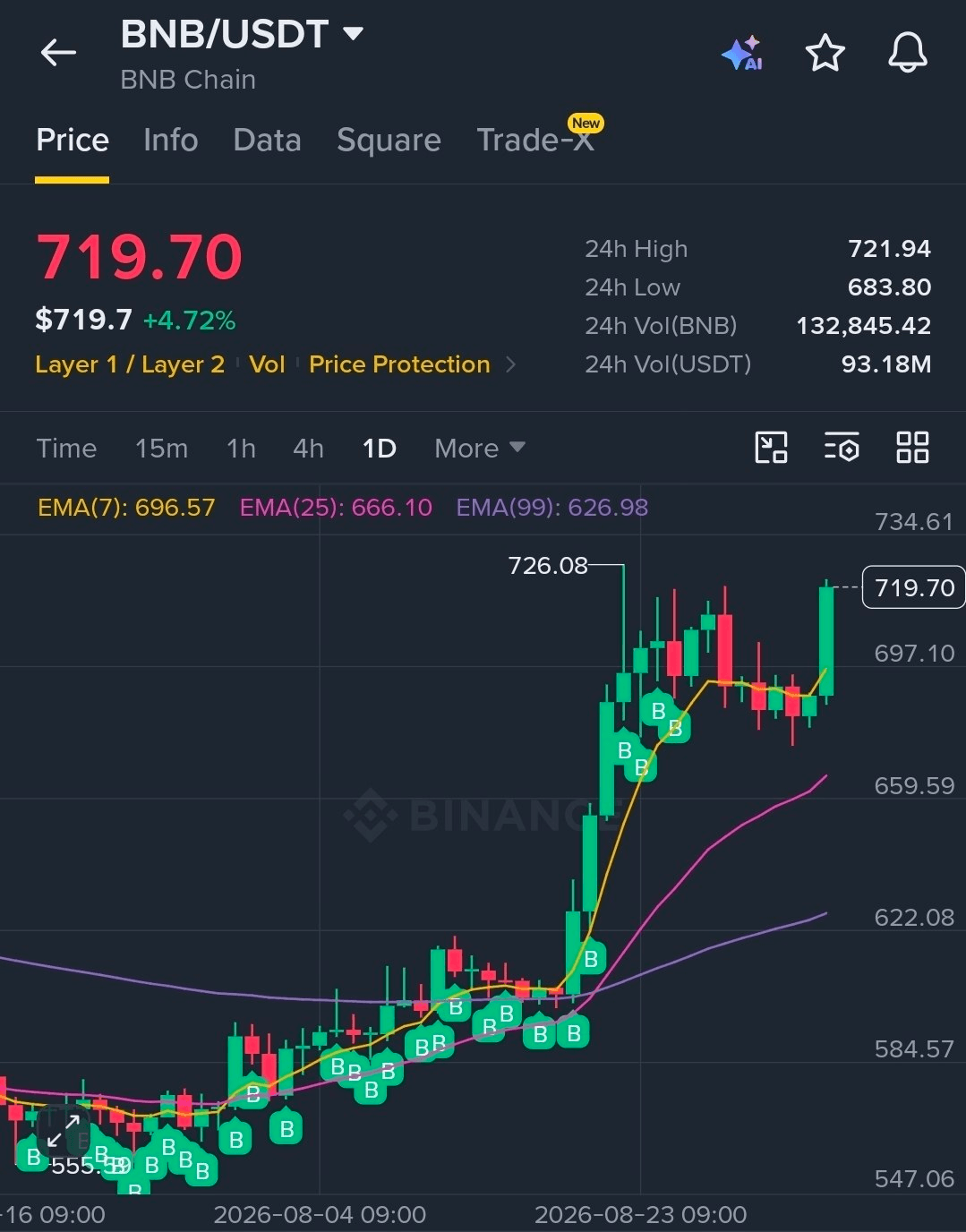Open the Vol tag link
Viewport: 966px width, 1232px height.
(x=267, y=364)
